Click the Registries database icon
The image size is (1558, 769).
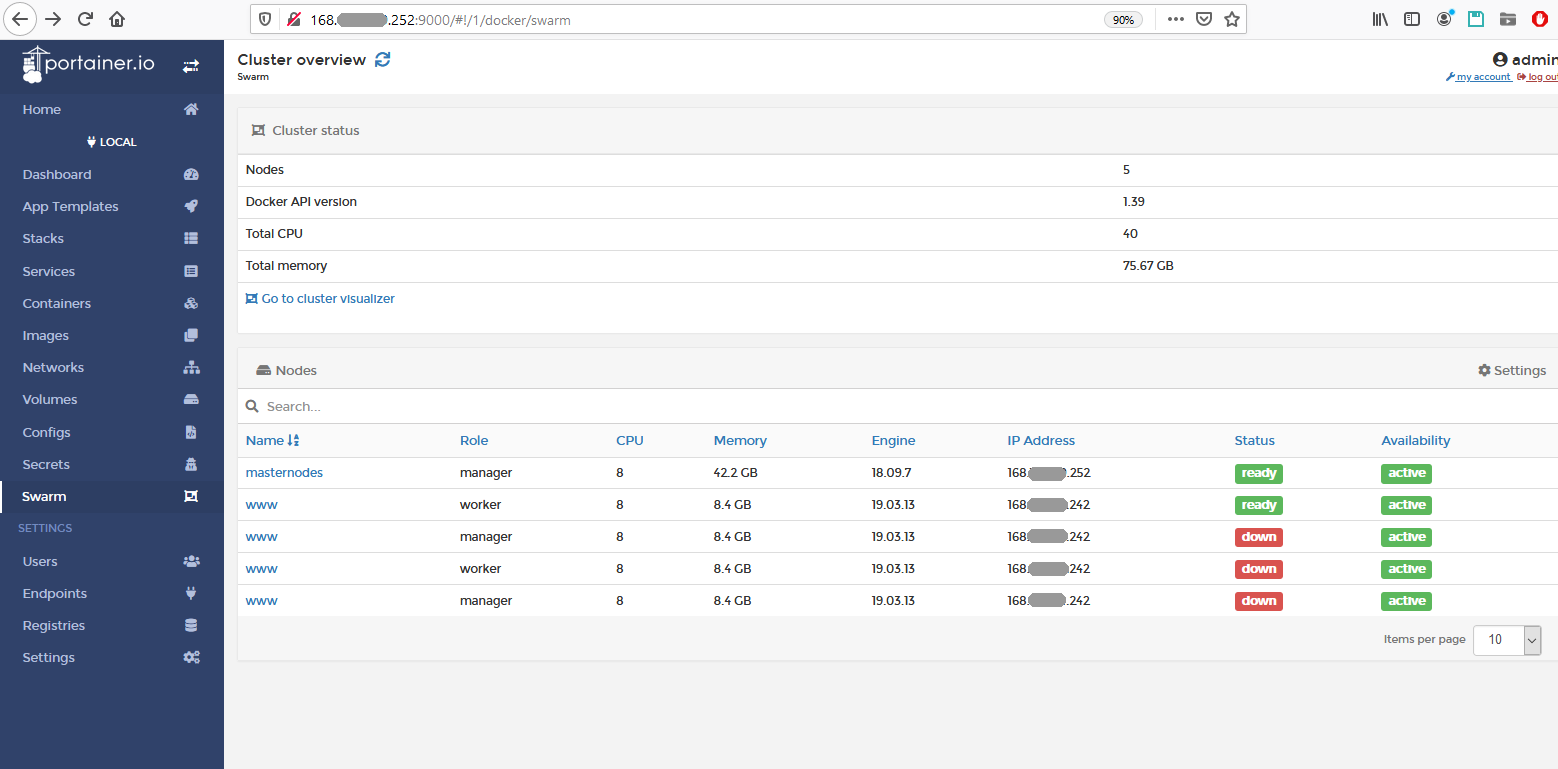(x=191, y=625)
